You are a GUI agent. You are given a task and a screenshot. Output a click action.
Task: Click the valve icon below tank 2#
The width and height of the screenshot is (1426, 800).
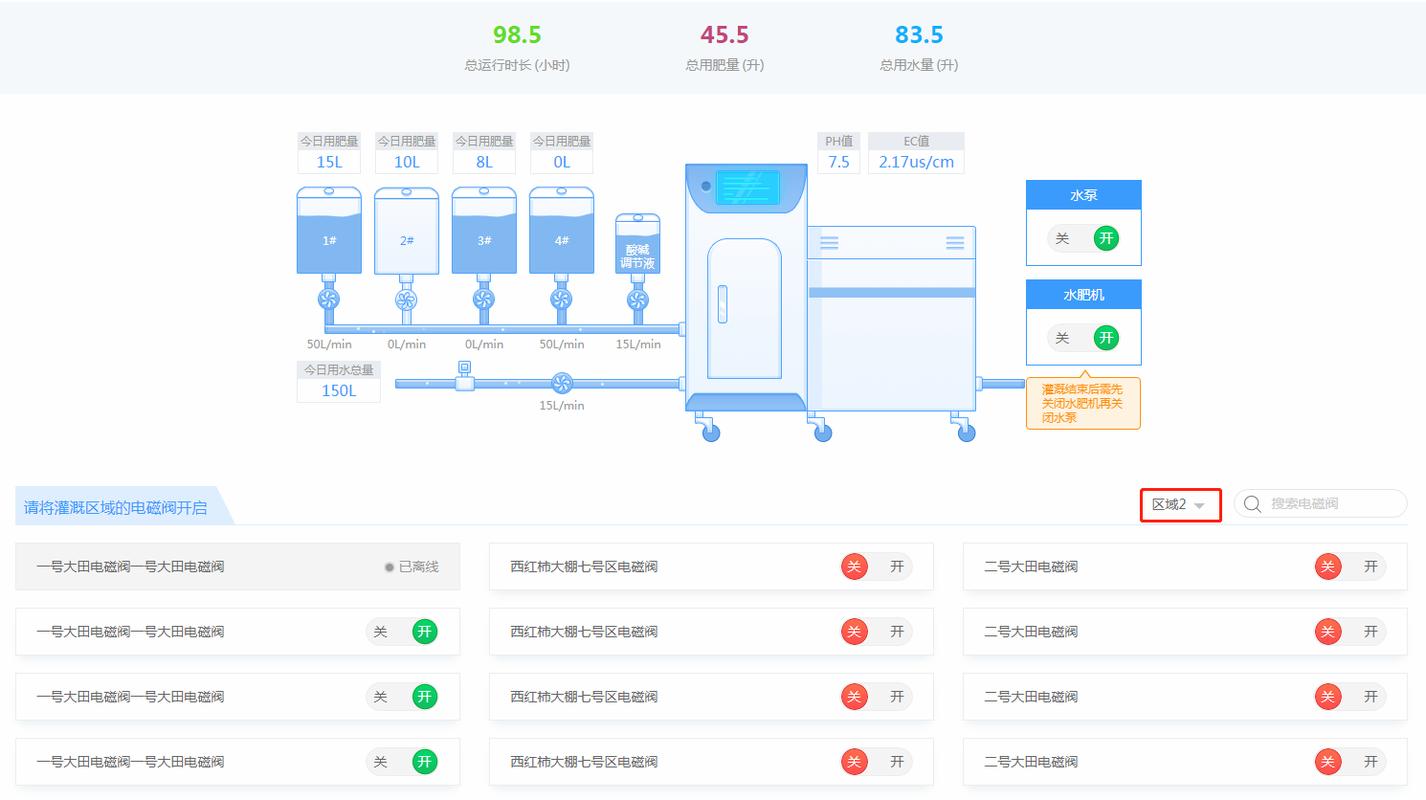[406, 299]
